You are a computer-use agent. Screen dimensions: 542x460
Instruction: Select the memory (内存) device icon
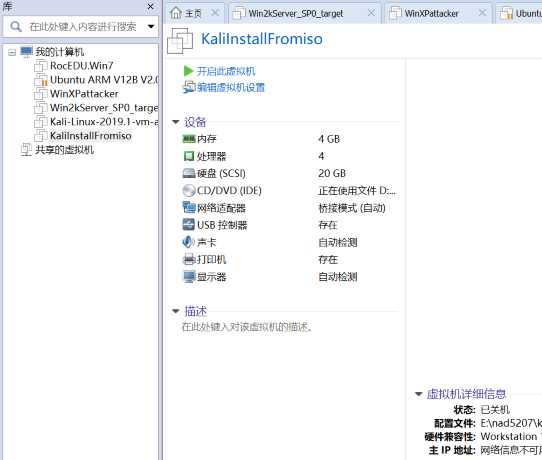(189, 139)
